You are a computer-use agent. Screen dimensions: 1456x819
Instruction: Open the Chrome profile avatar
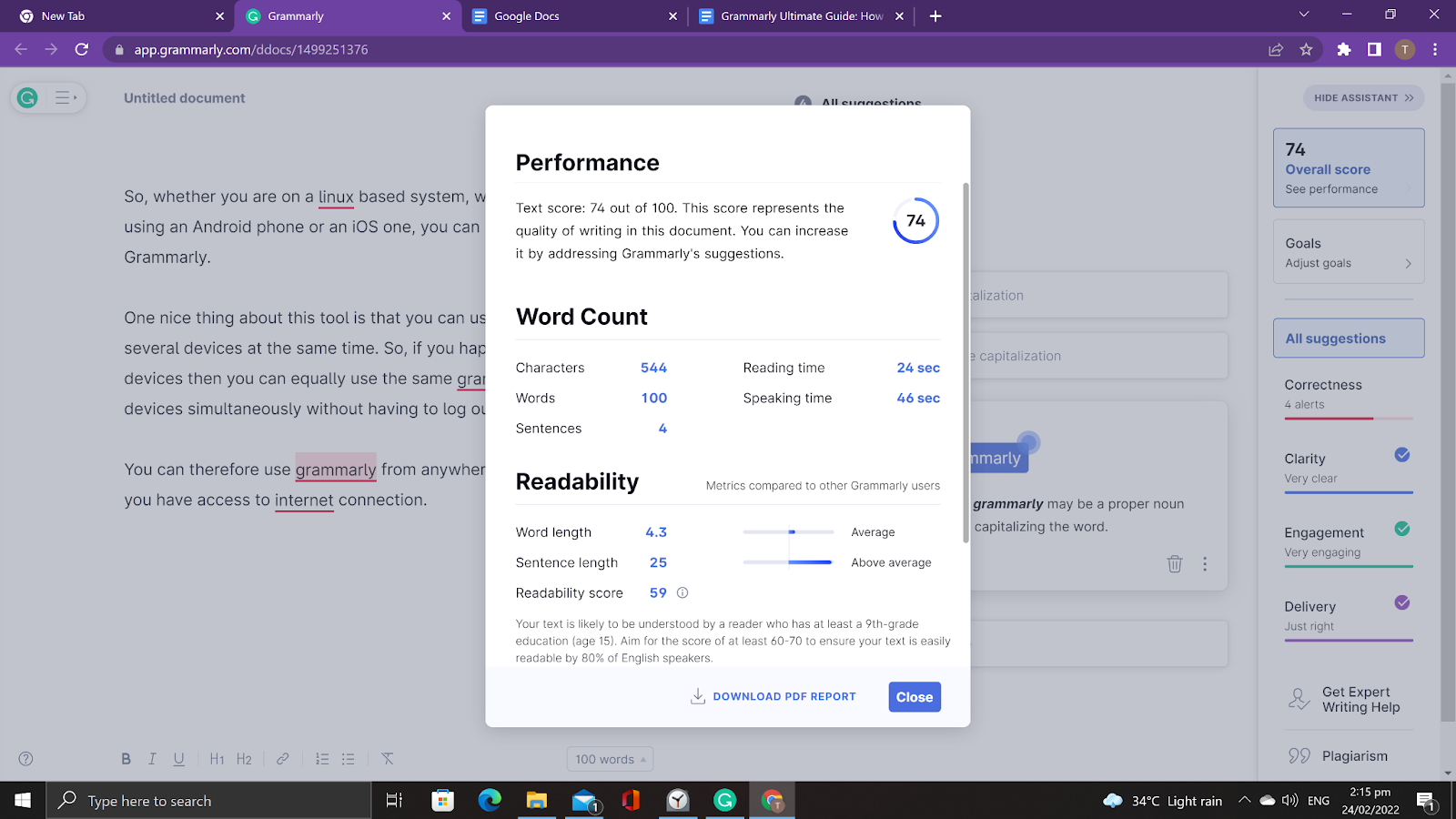tap(1405, 50)
